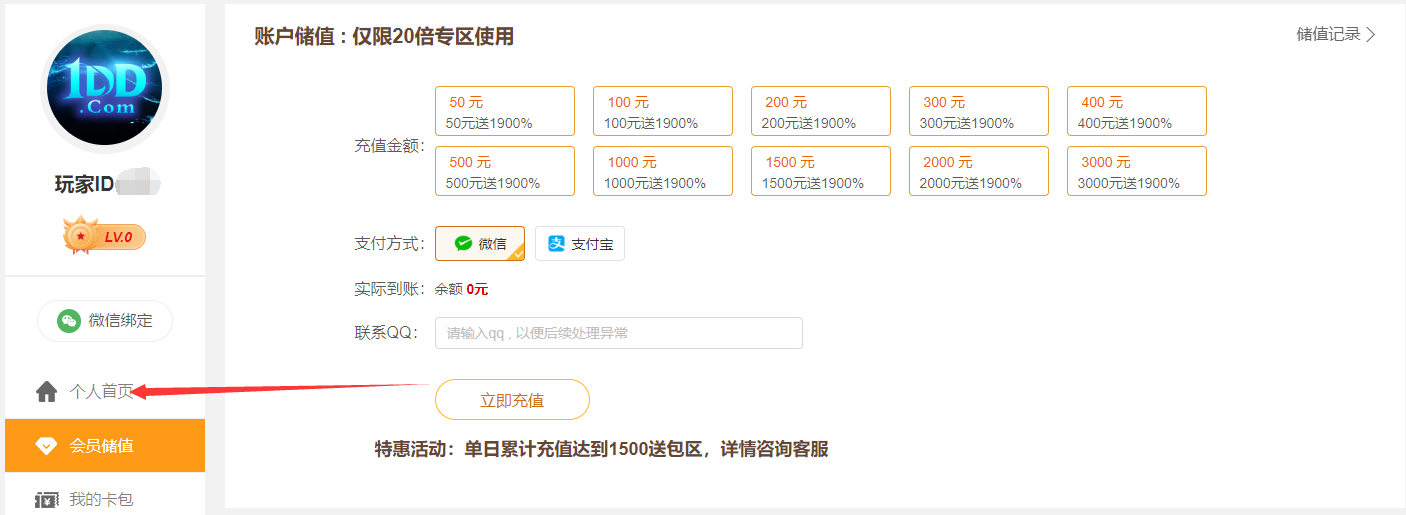This screenshot has height=515, width=1406.
Task: Click the home icon beside 个人首页
Action: (x=47, y=392)
